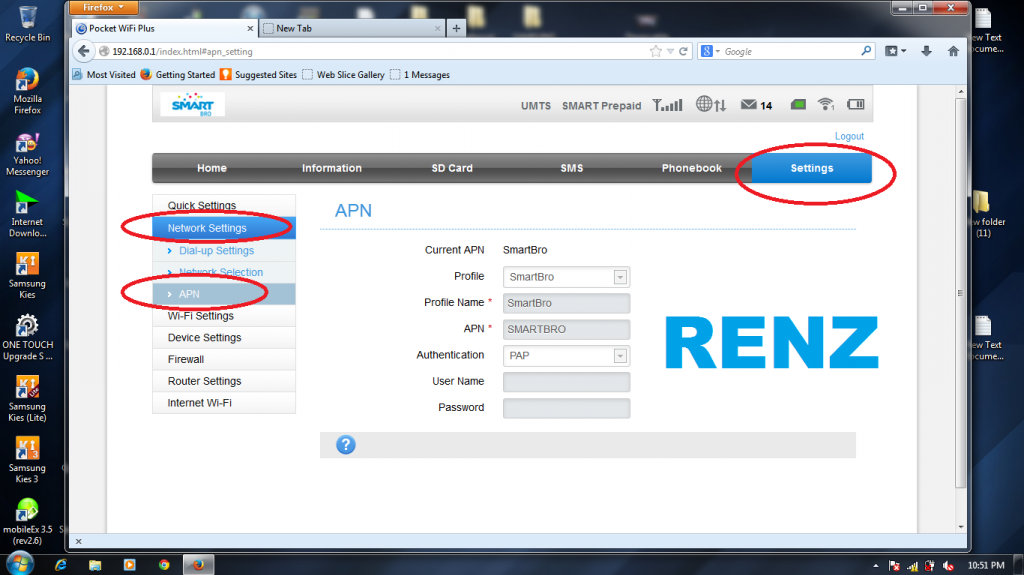This screenshot has width=1024, height=575.
Task: Click into the Profile Name field
Action: 566,303
